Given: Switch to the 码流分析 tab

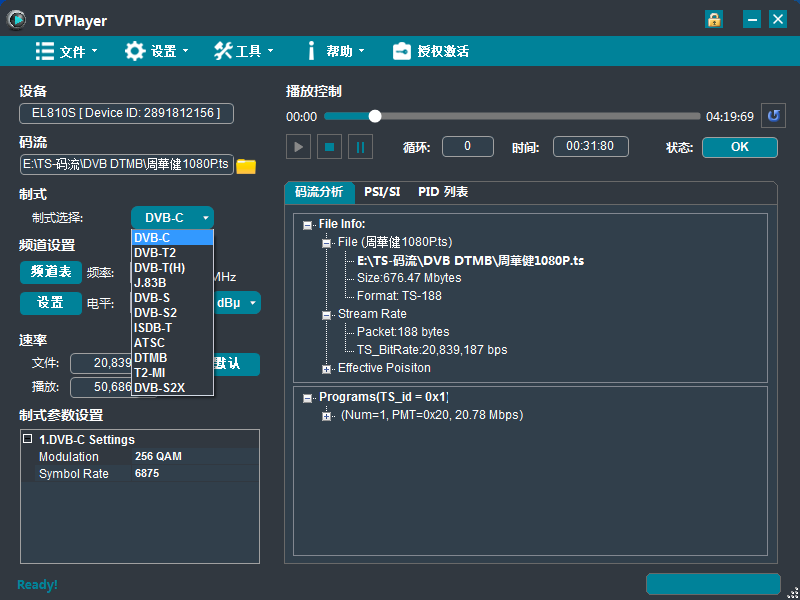Looking at the screenshot, I should (319, 192).
